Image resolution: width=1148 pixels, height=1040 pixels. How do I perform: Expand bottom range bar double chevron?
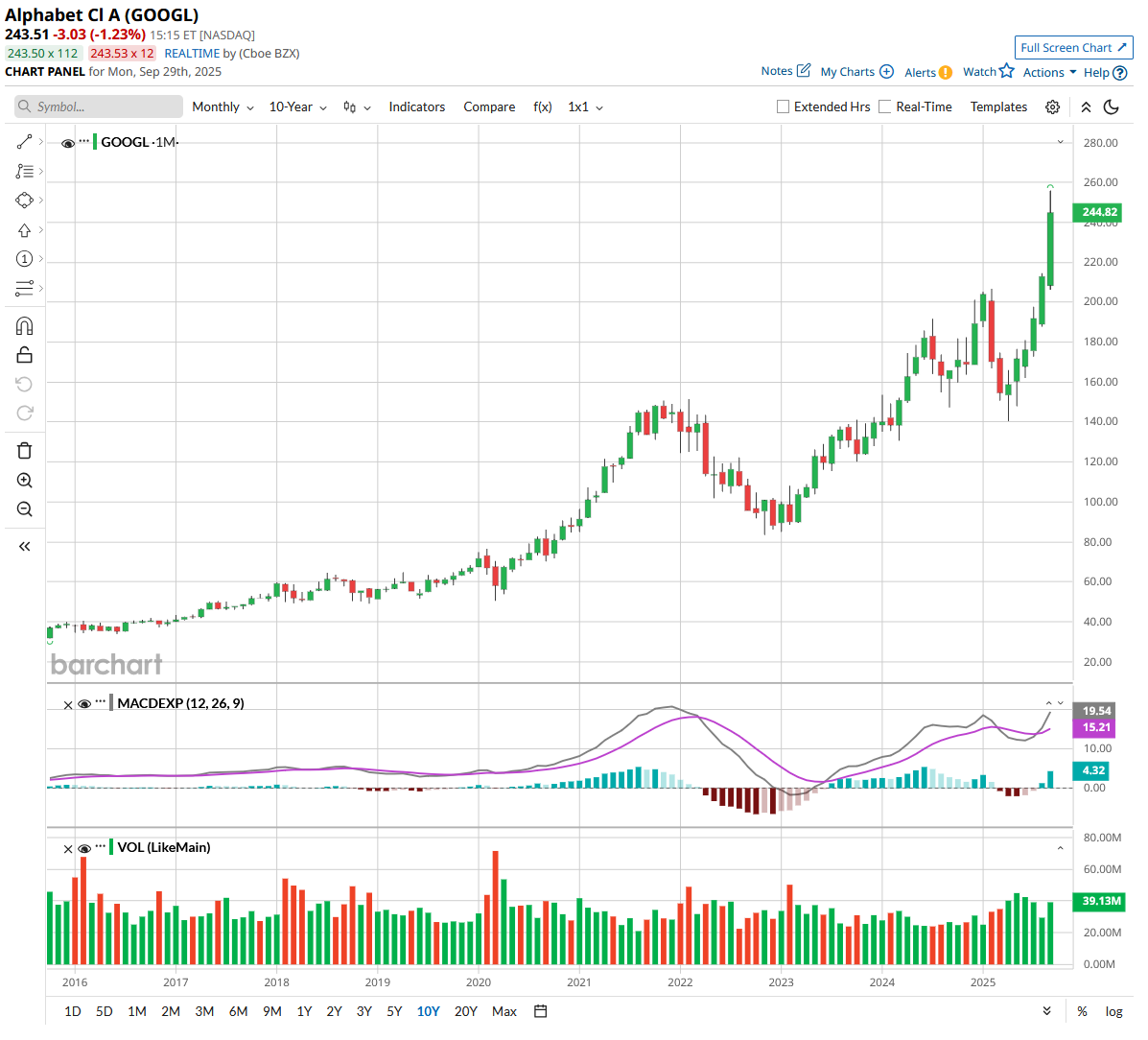1047,1010
